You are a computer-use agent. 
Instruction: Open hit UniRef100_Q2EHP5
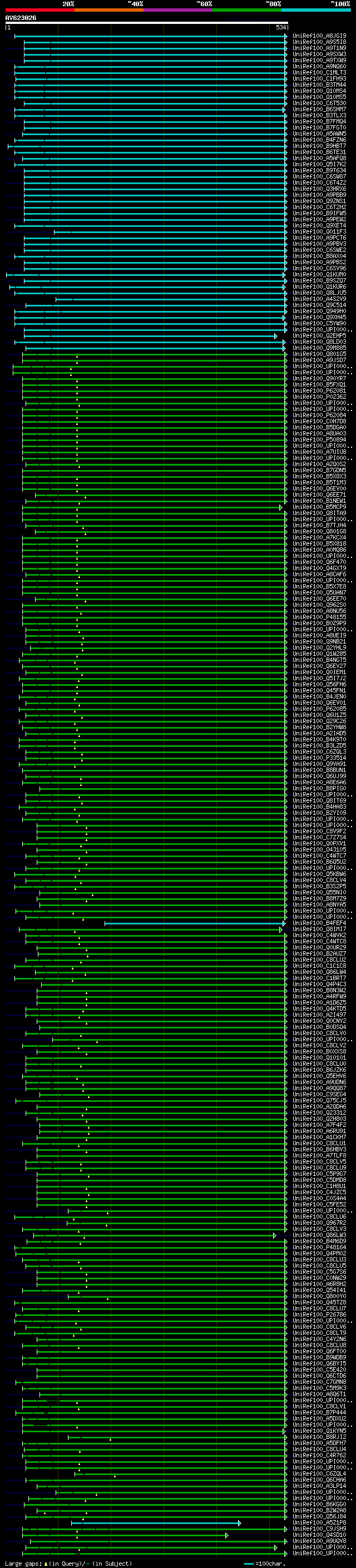pyautogui.click(x=319, y=336)
